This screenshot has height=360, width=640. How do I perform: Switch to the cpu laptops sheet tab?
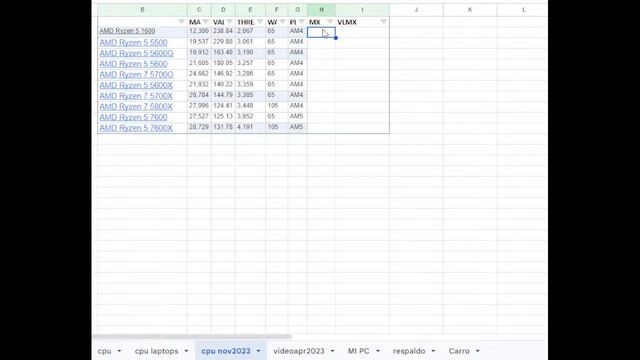156,351
